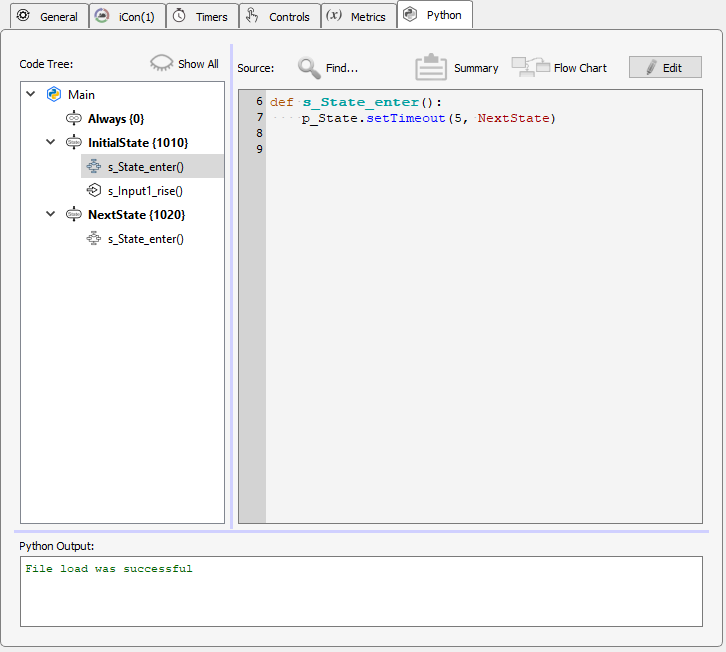This screenshot has height=652, width=726.
Task: Collapse the NextState {1020} node
Action: 51,215
